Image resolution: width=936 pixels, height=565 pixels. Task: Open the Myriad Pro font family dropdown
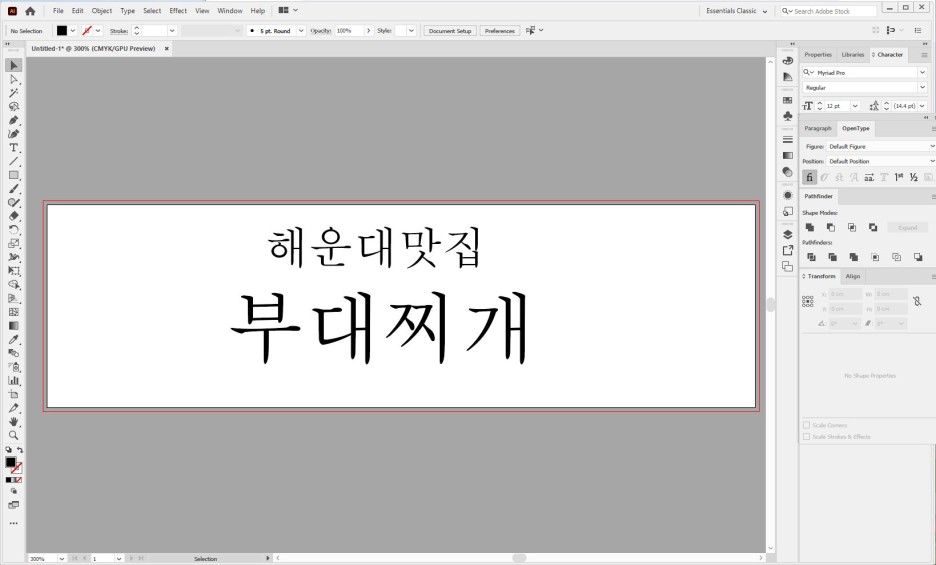tap(922, 72)
